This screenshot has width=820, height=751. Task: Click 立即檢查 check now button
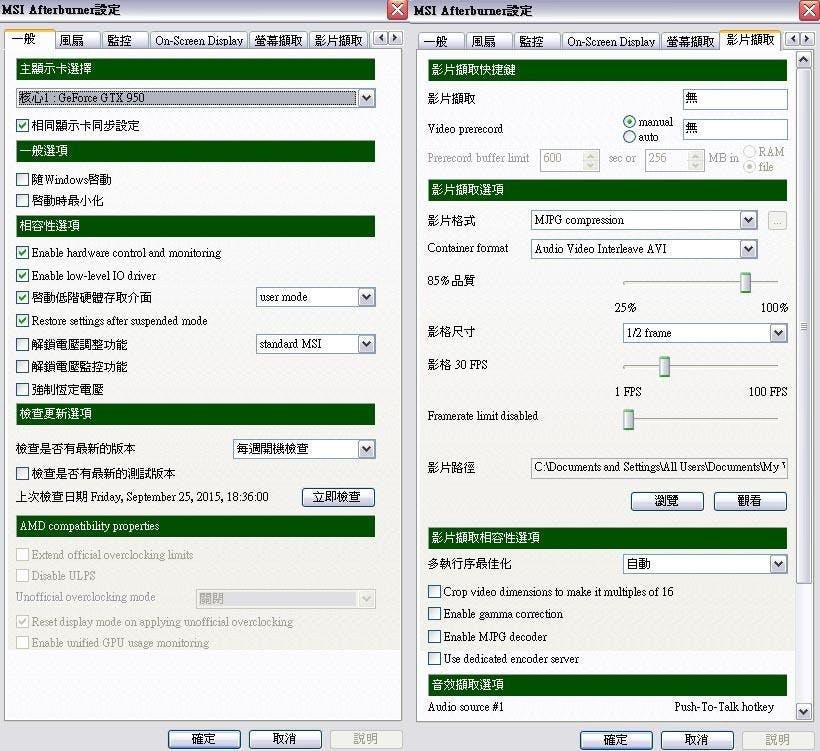[x=338, y=497]
